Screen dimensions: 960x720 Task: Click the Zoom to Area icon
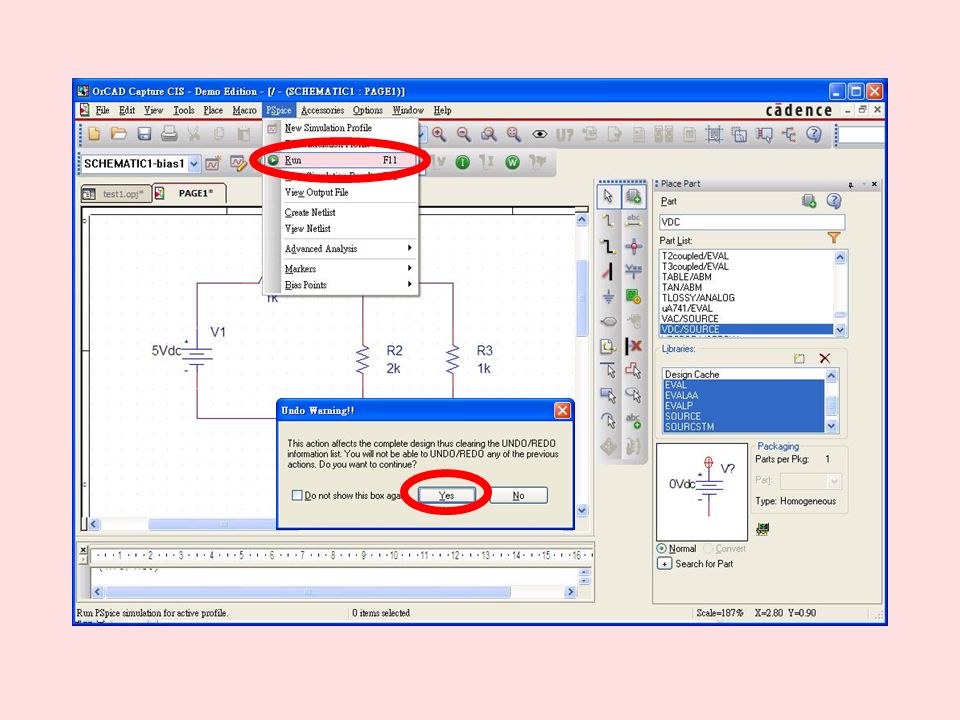coord(488,134)
